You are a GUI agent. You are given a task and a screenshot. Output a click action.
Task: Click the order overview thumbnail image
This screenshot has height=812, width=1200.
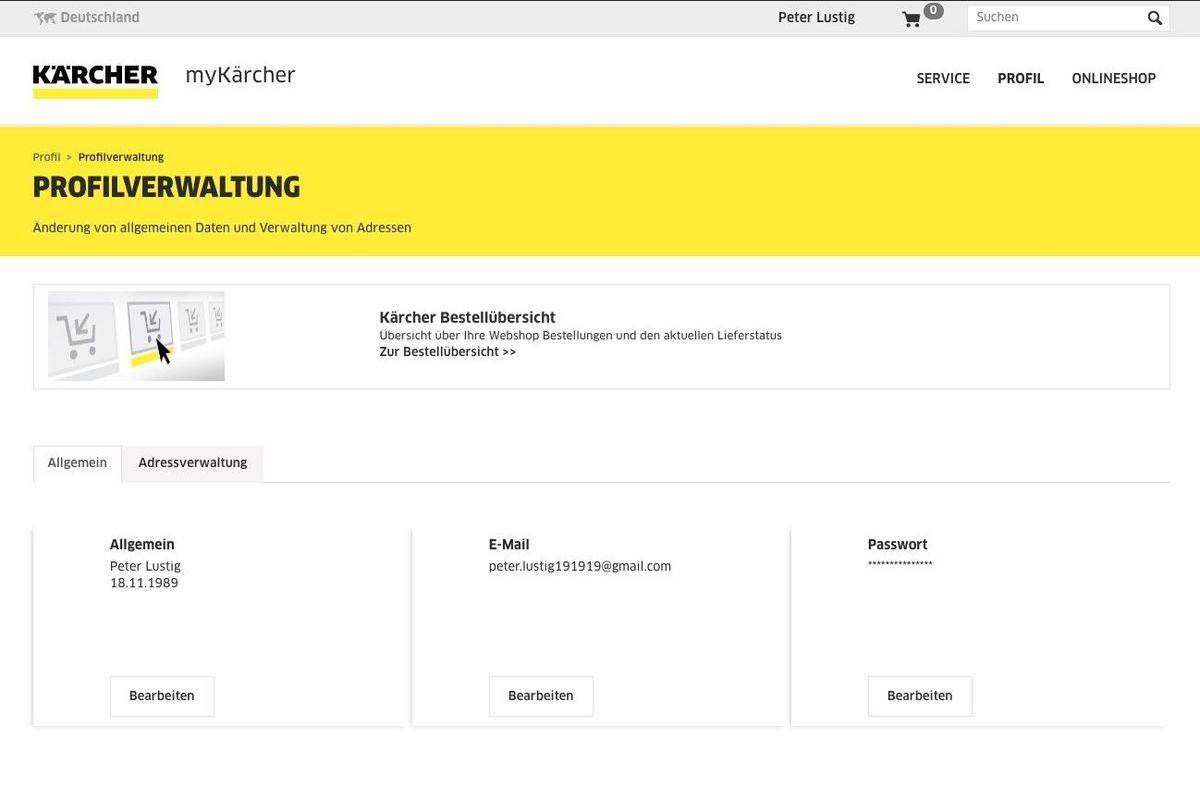pos(136,336)
